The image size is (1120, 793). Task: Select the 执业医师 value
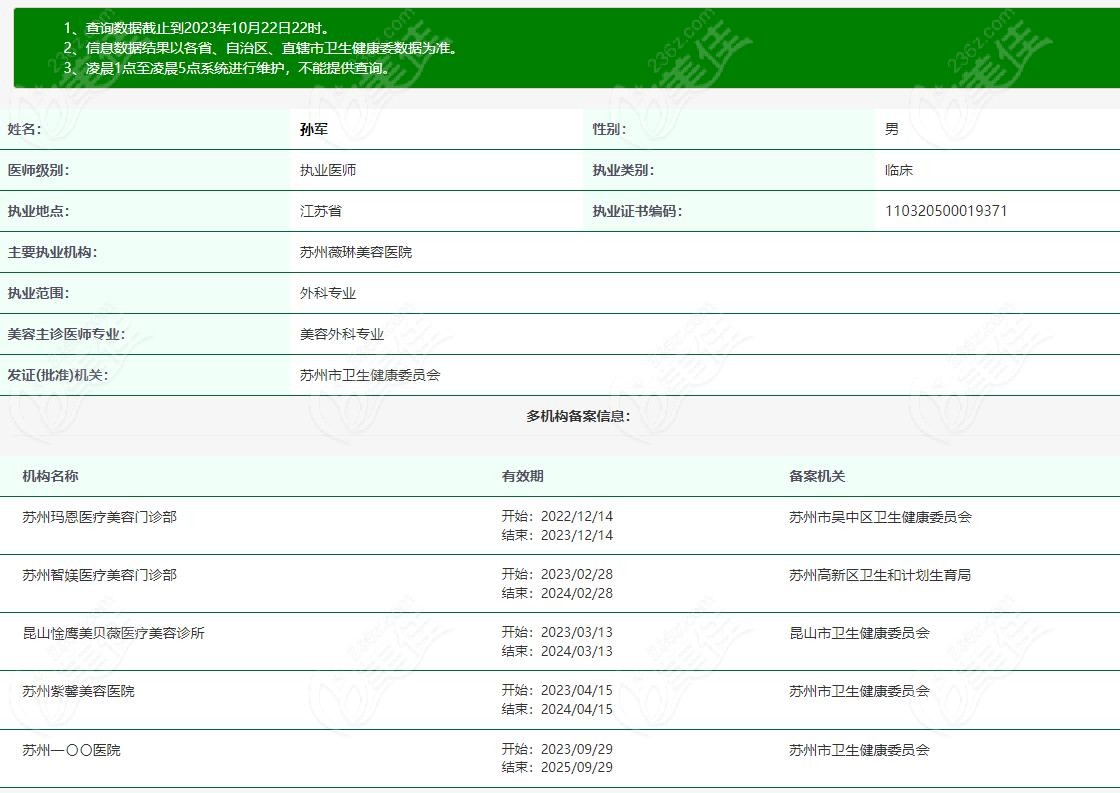tap(328, 170)
